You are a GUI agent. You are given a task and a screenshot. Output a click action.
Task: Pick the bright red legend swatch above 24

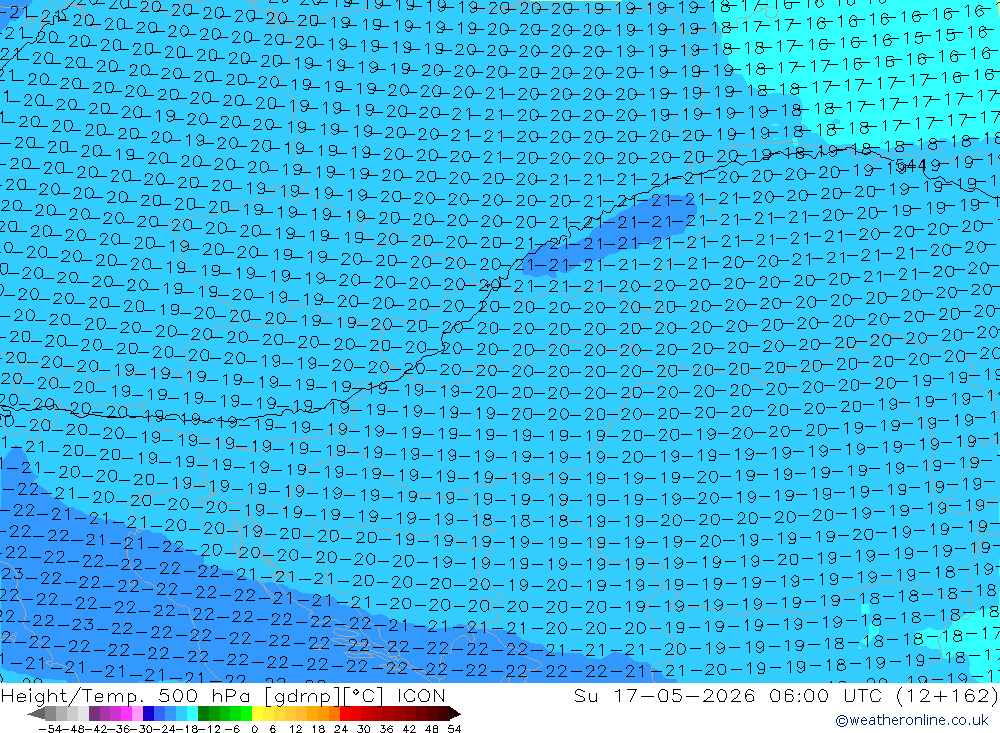[x=345, y=713]
